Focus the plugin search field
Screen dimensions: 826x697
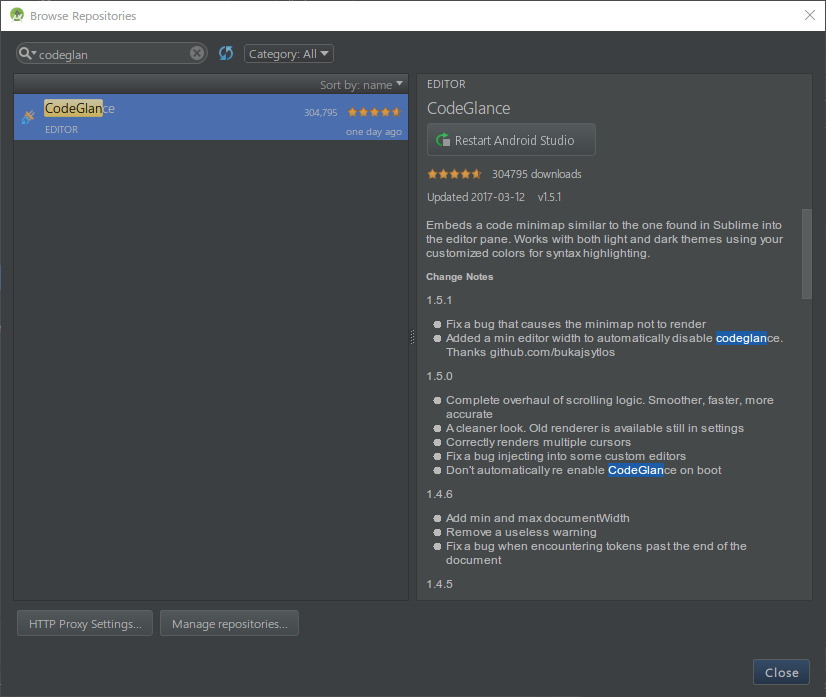tap(113, 54)
